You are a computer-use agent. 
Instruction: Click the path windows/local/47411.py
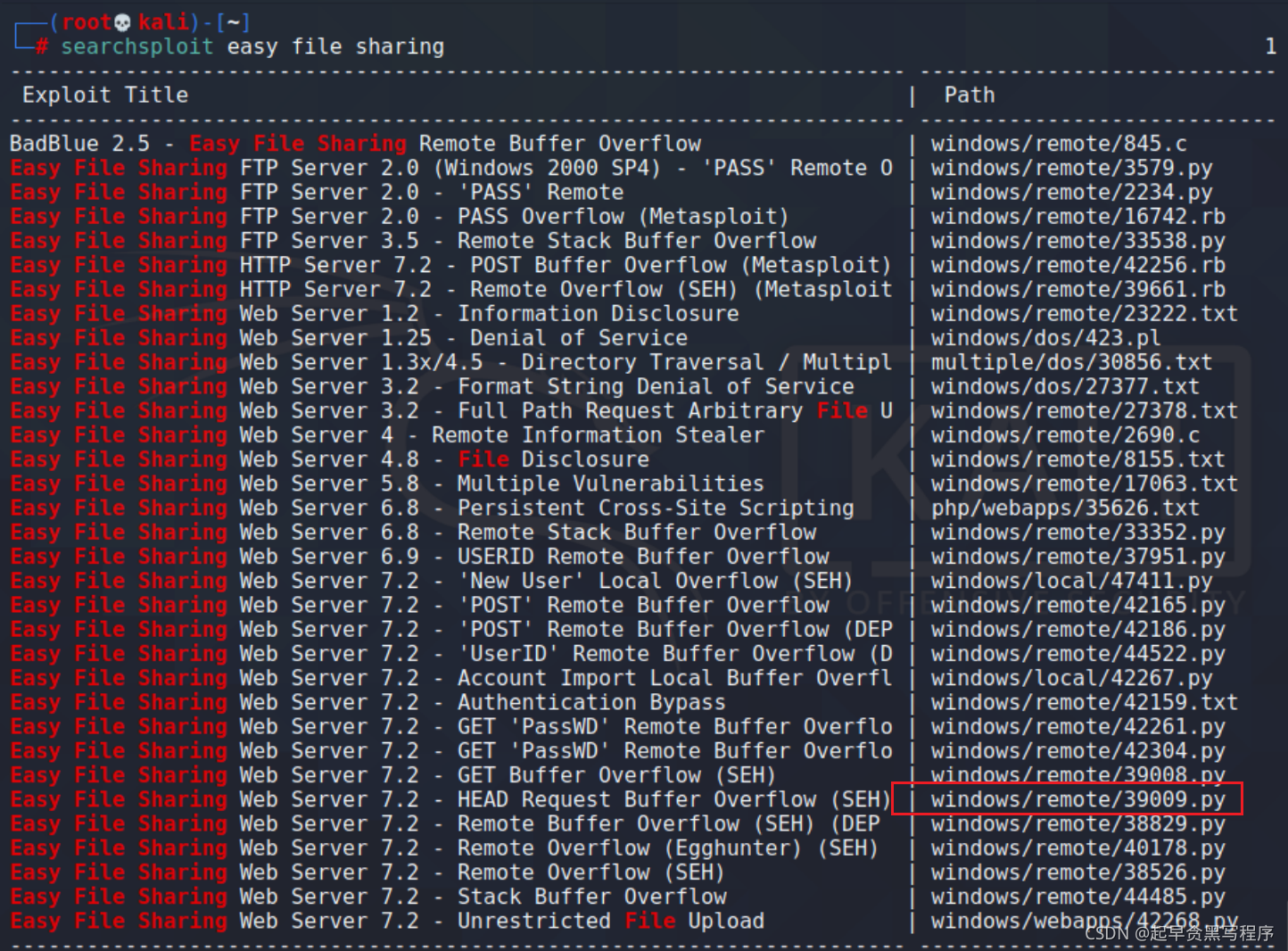(1071, 581)
